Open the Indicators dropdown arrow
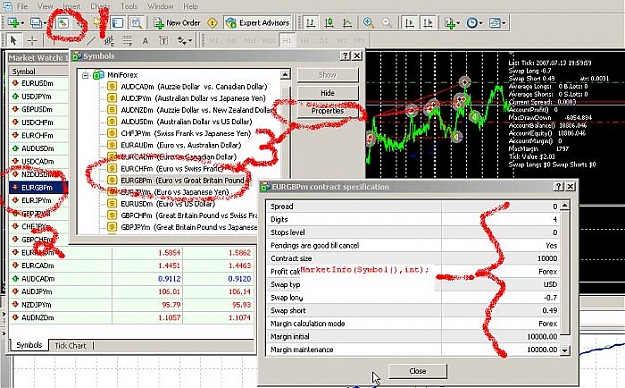The width and height of the screenshot is (625, 388). pos(458,23)
